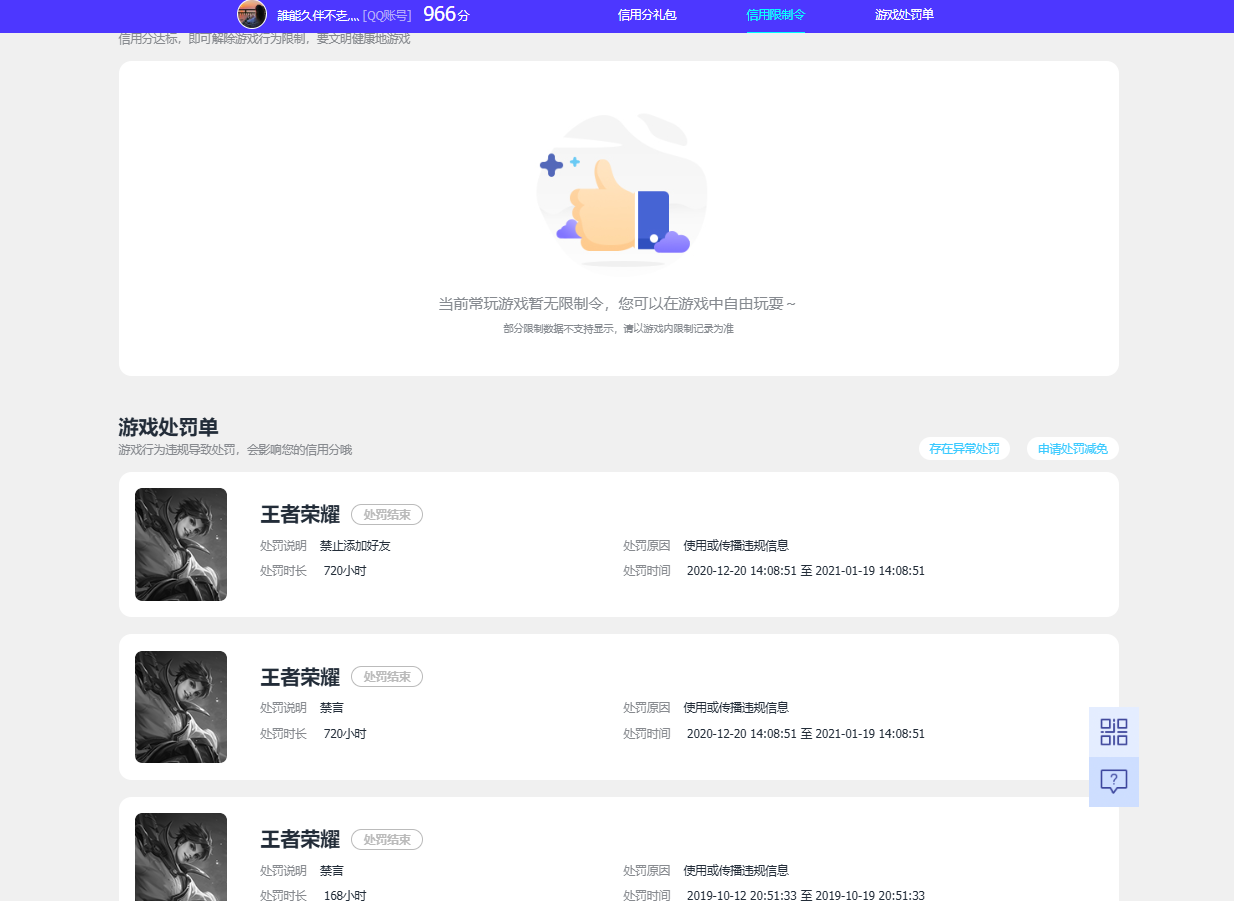Click the thumbs-up illustration graphic
Image resolution: width=1234 pixels, height=901 pixels.
click(x=620, y=190)
